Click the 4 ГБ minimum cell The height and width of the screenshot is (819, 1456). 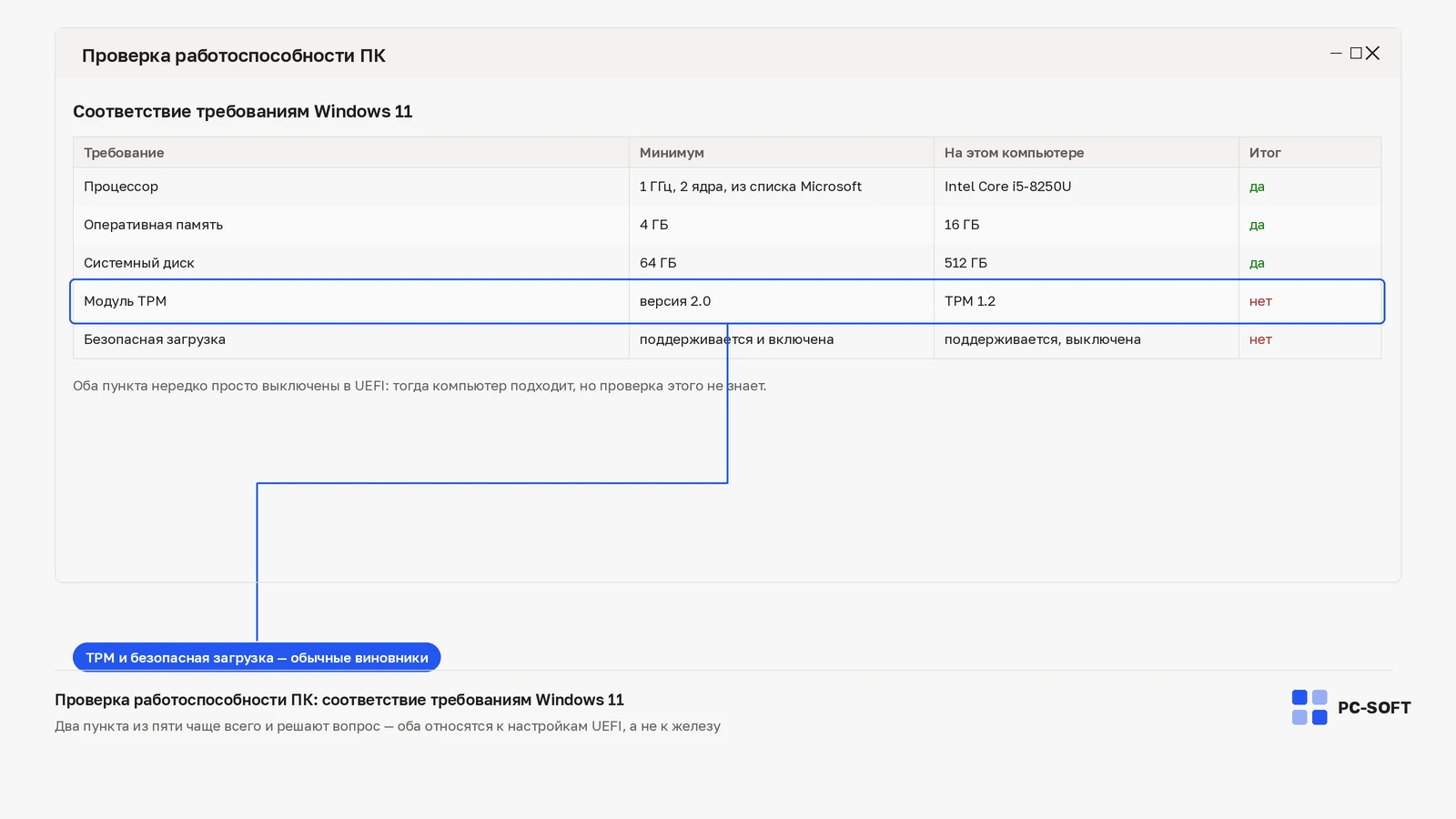click(782, 225)
